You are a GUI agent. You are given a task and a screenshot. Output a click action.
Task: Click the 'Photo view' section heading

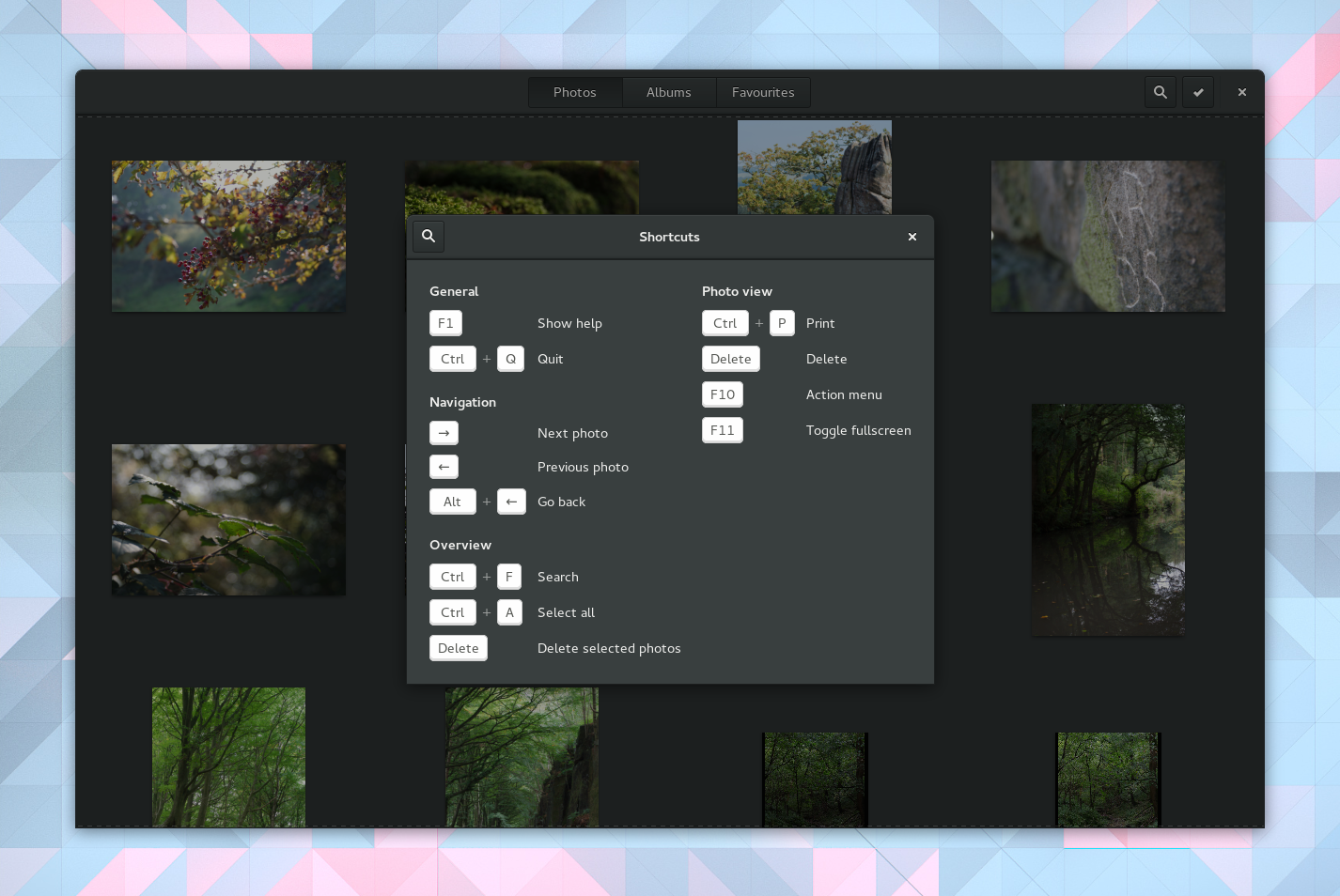(x=737, y=291)
